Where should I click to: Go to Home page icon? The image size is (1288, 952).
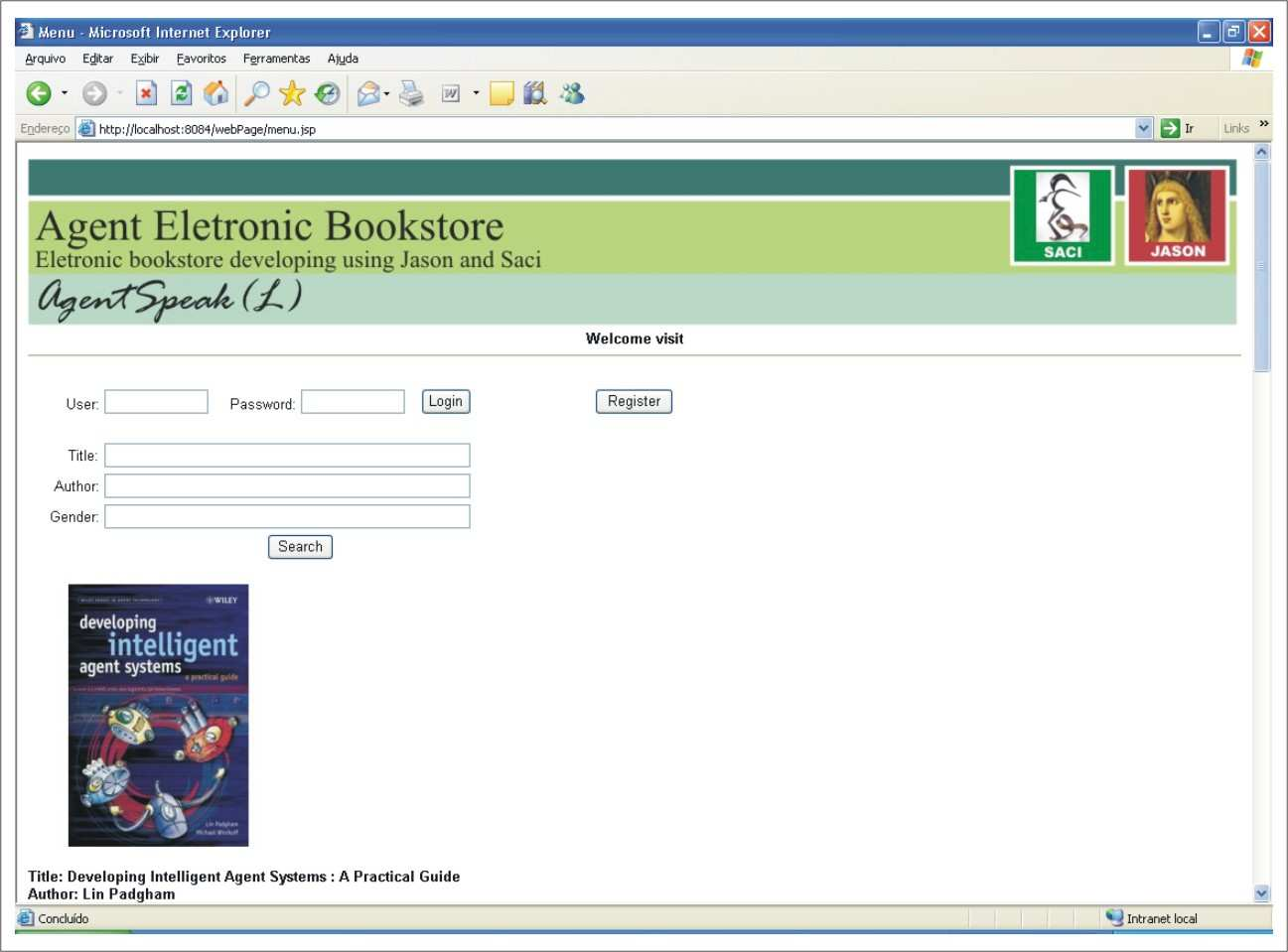215,93
